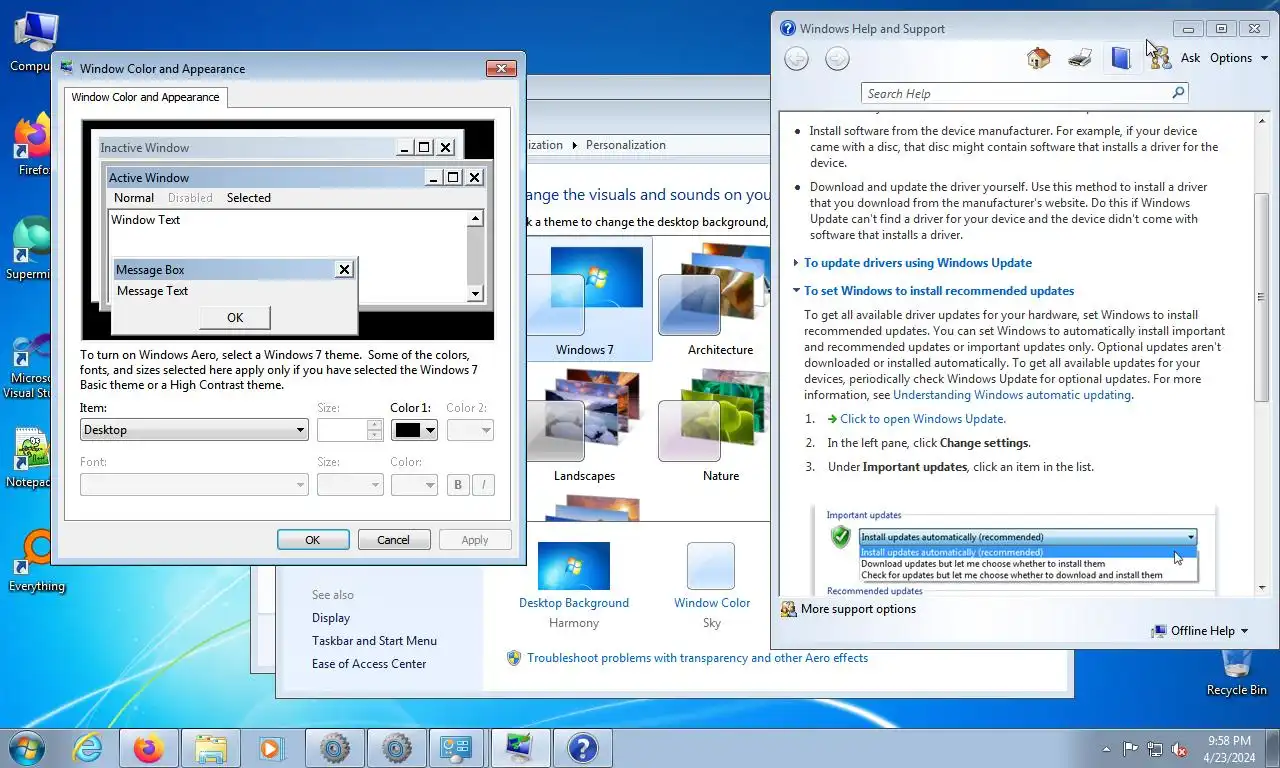Open Windows Media Player taskbar icon
Viewport: 1280px width, 768px height.
click(x=271, y=748)
